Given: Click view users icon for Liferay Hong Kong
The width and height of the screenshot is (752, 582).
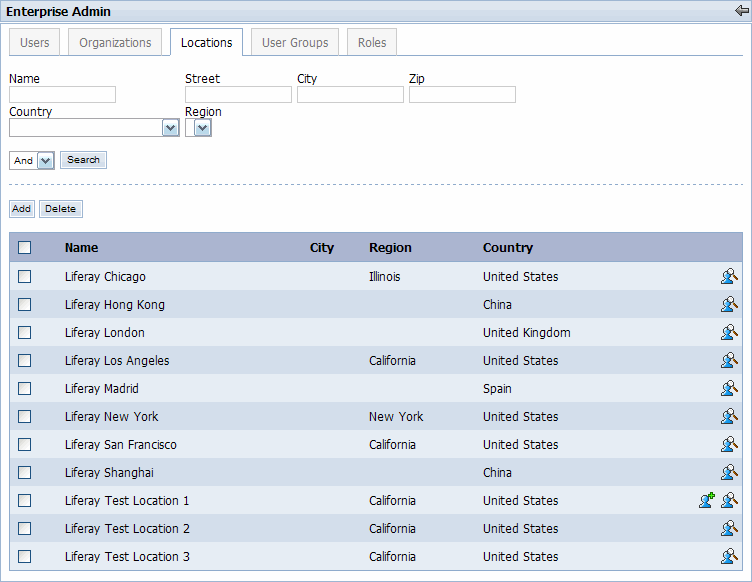Looking at the screenshot, I should tap(729, 305).
